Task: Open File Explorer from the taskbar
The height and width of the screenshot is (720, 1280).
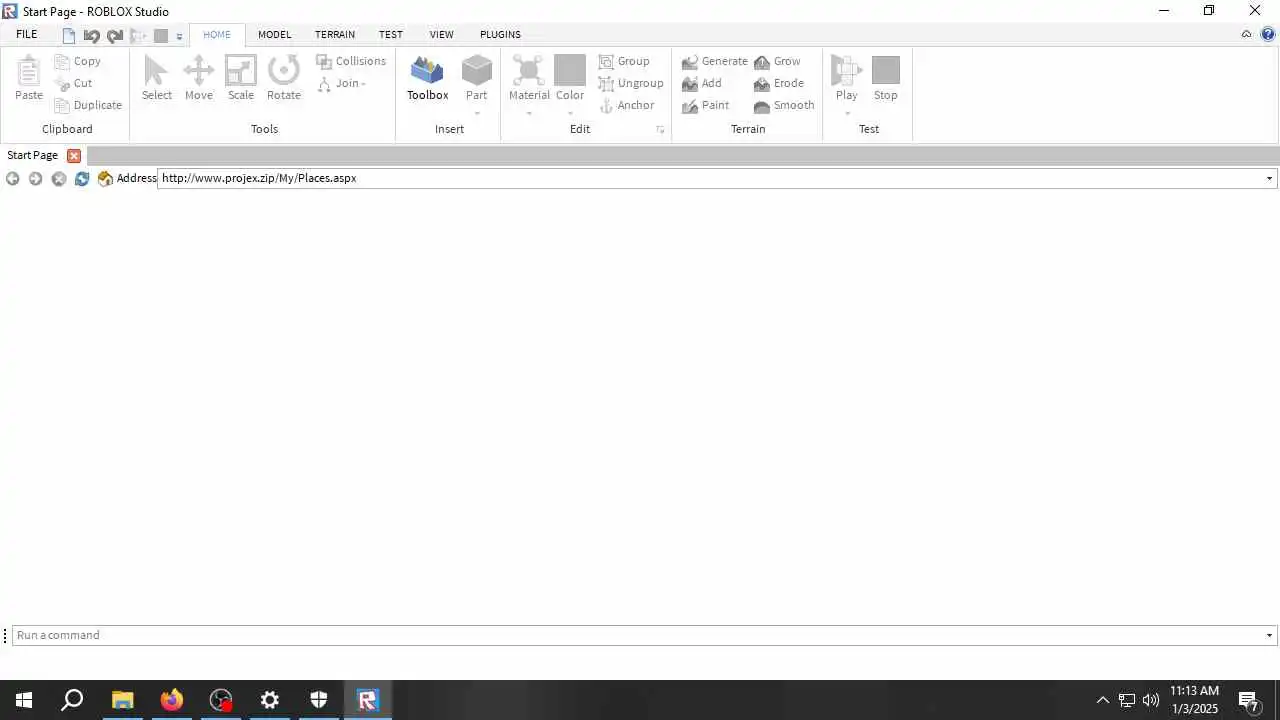Action: click(122, 700)
